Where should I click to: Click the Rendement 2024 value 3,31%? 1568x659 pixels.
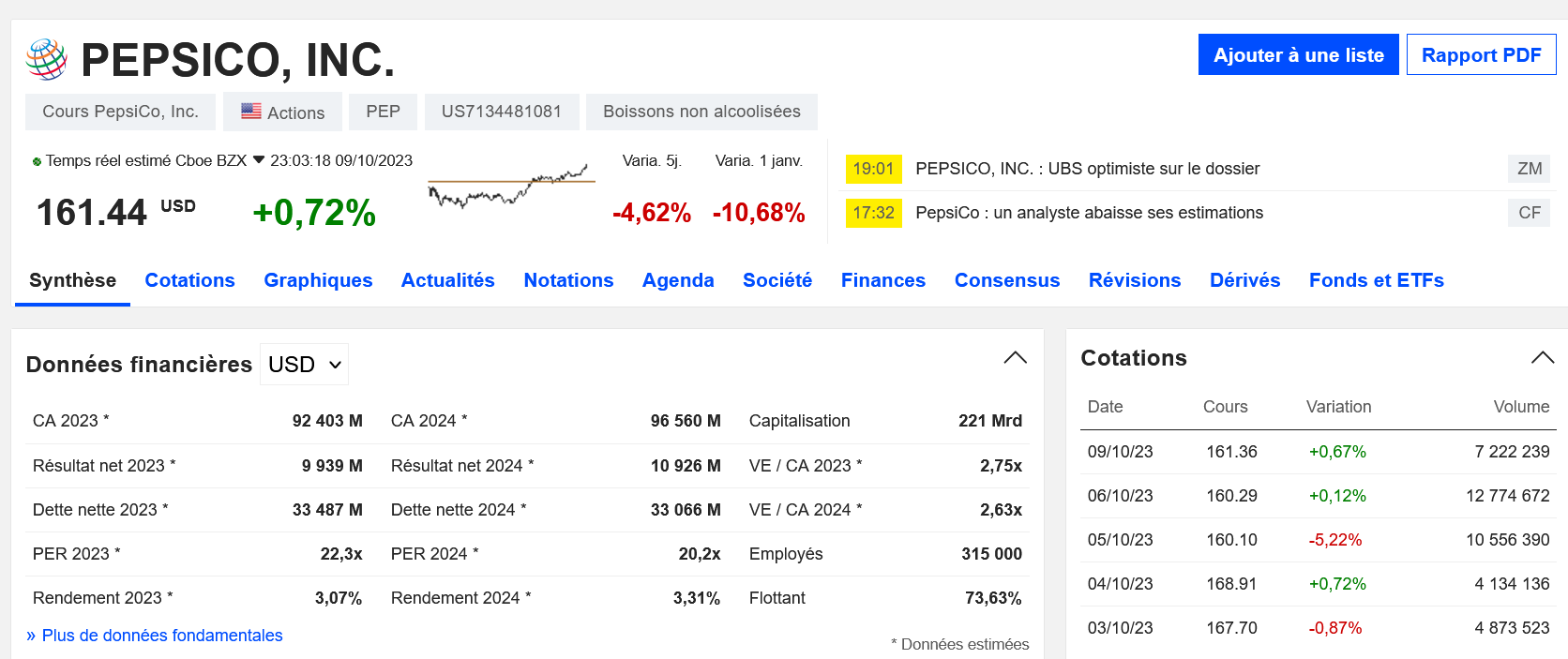(x=697, y=598)
